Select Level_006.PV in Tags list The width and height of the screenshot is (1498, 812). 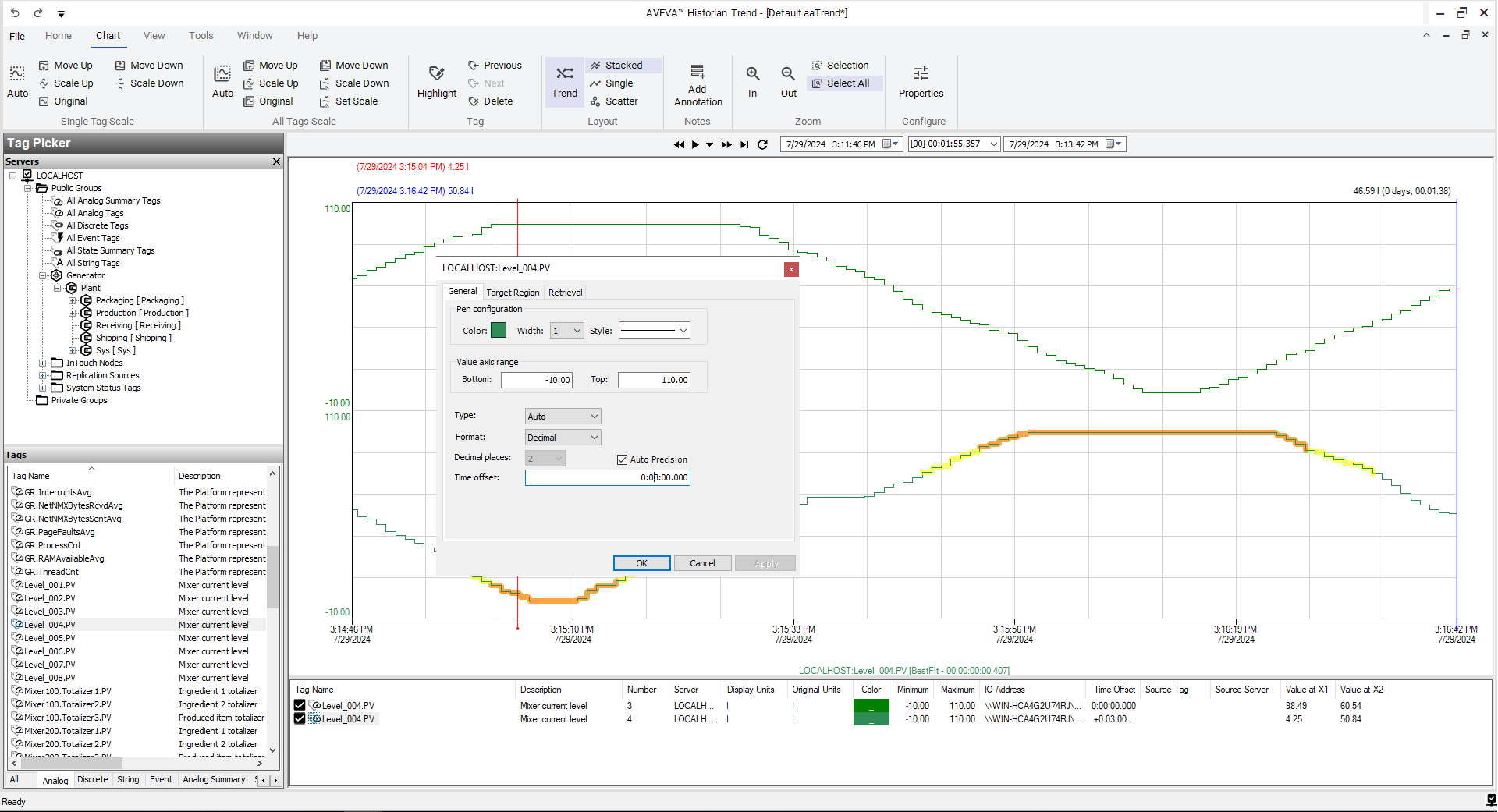[x=49, y=651]
